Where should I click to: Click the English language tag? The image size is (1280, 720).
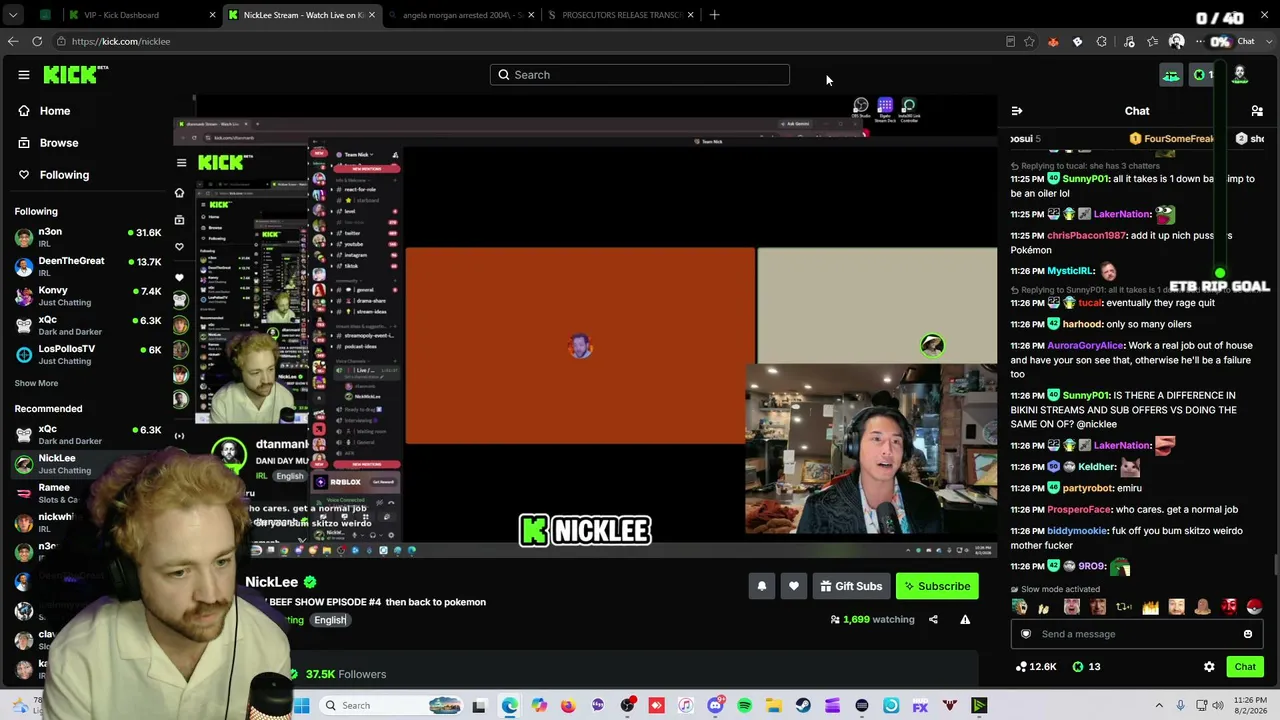point(330,620)
